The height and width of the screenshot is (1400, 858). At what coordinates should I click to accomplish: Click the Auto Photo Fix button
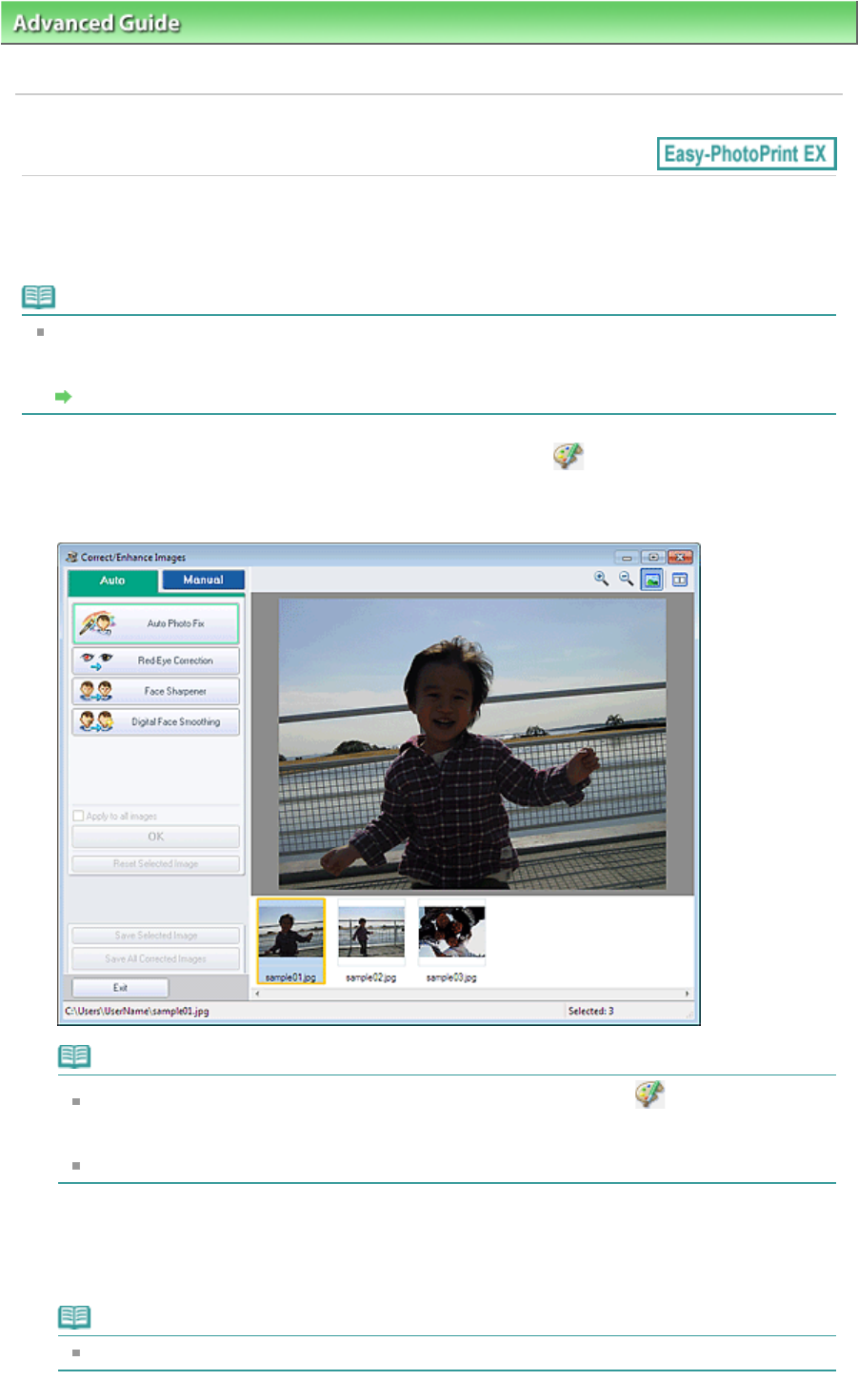[155, 623]
